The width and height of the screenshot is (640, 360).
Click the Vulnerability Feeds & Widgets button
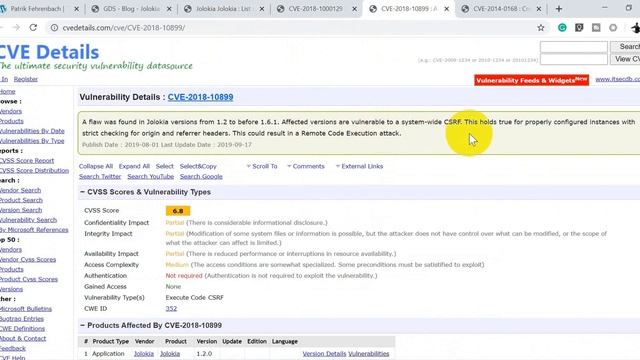[x=531, y=80]
